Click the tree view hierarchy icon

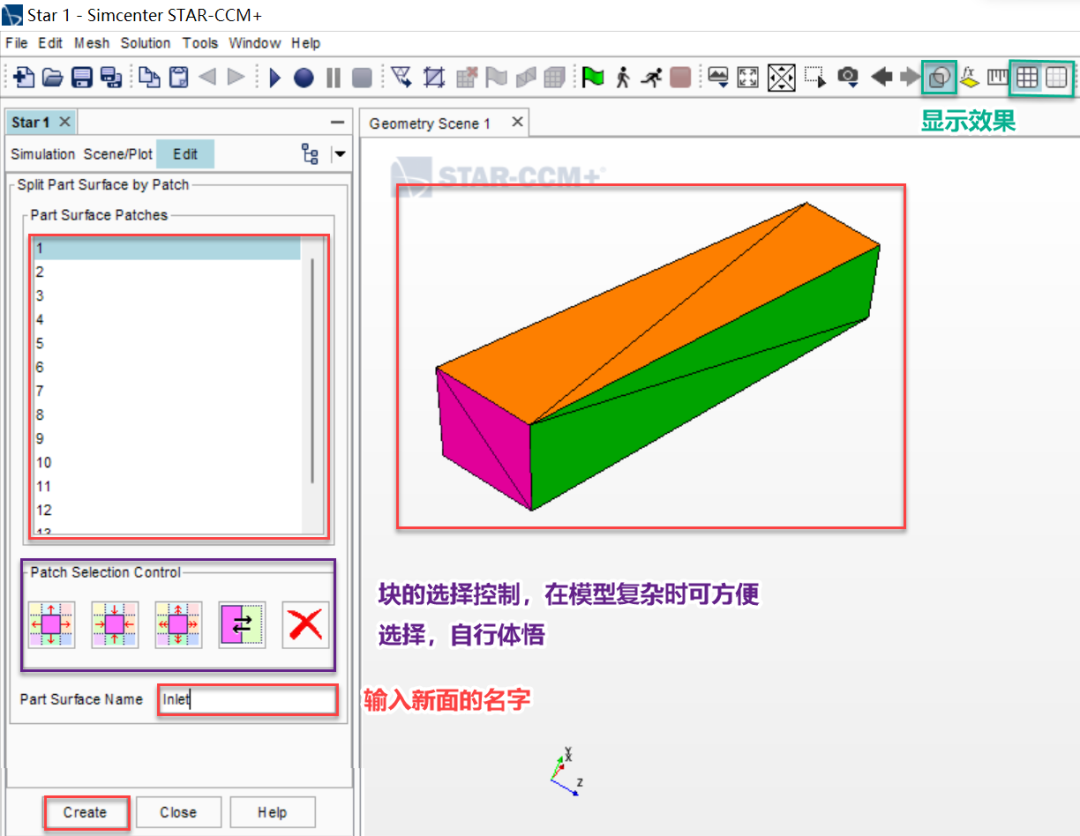coord(310,154)
